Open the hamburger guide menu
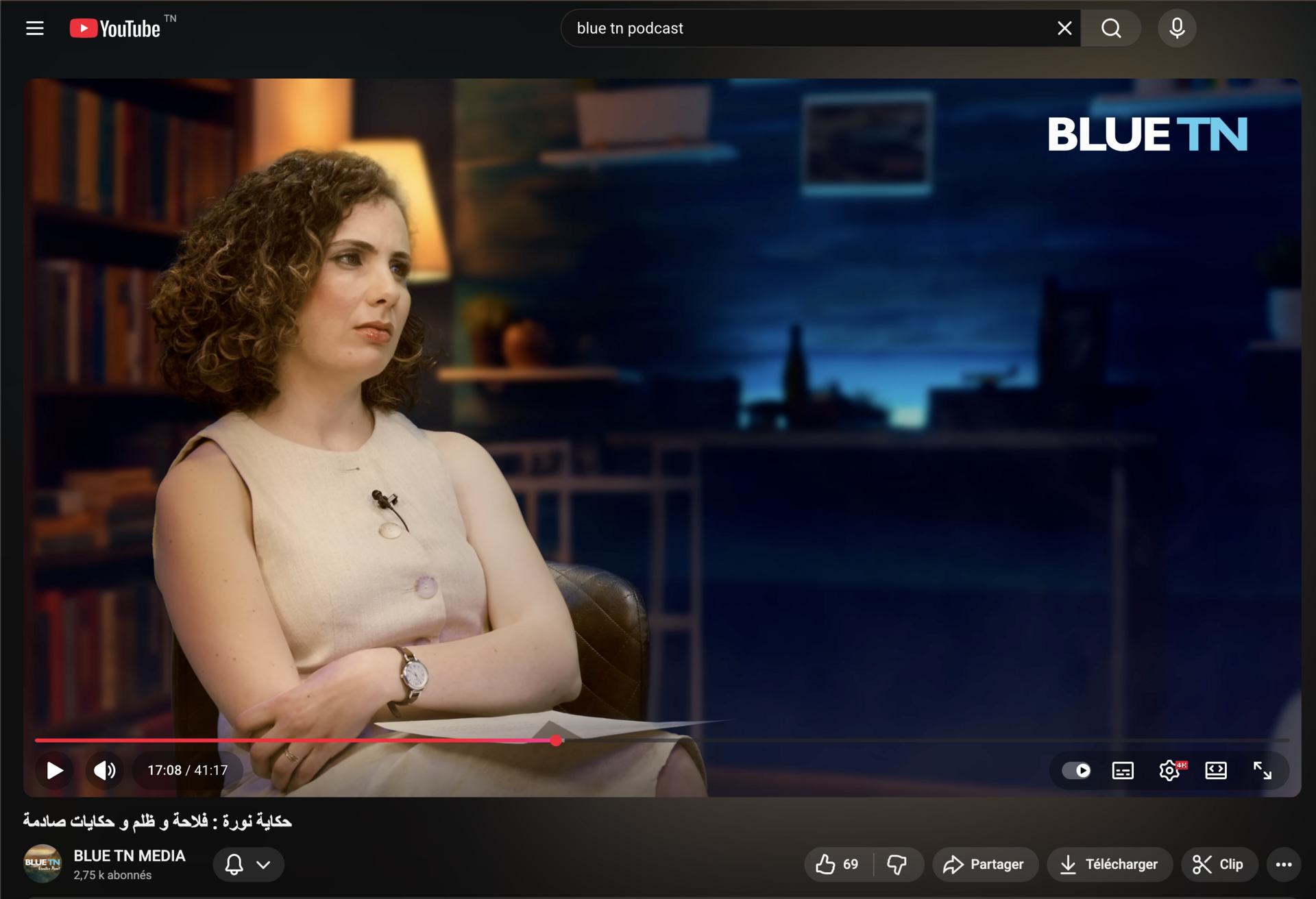 35,28
